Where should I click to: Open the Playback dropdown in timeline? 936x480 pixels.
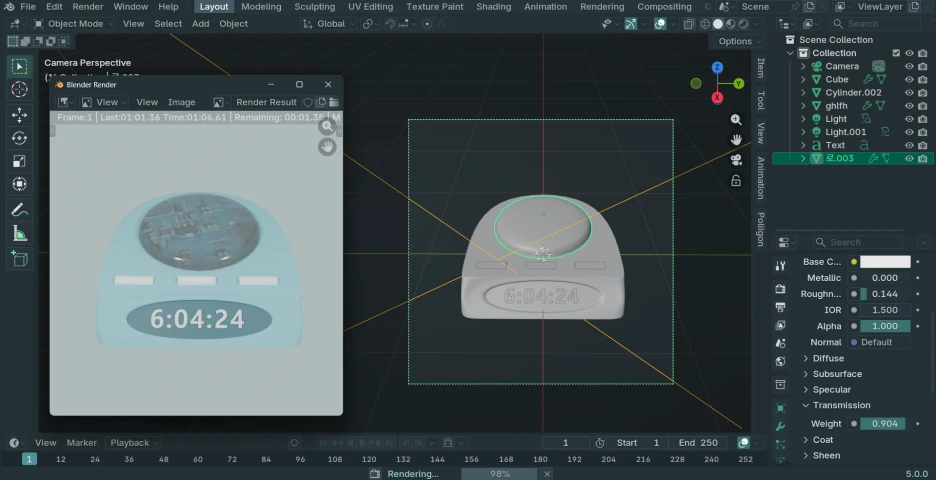point(134,443)
